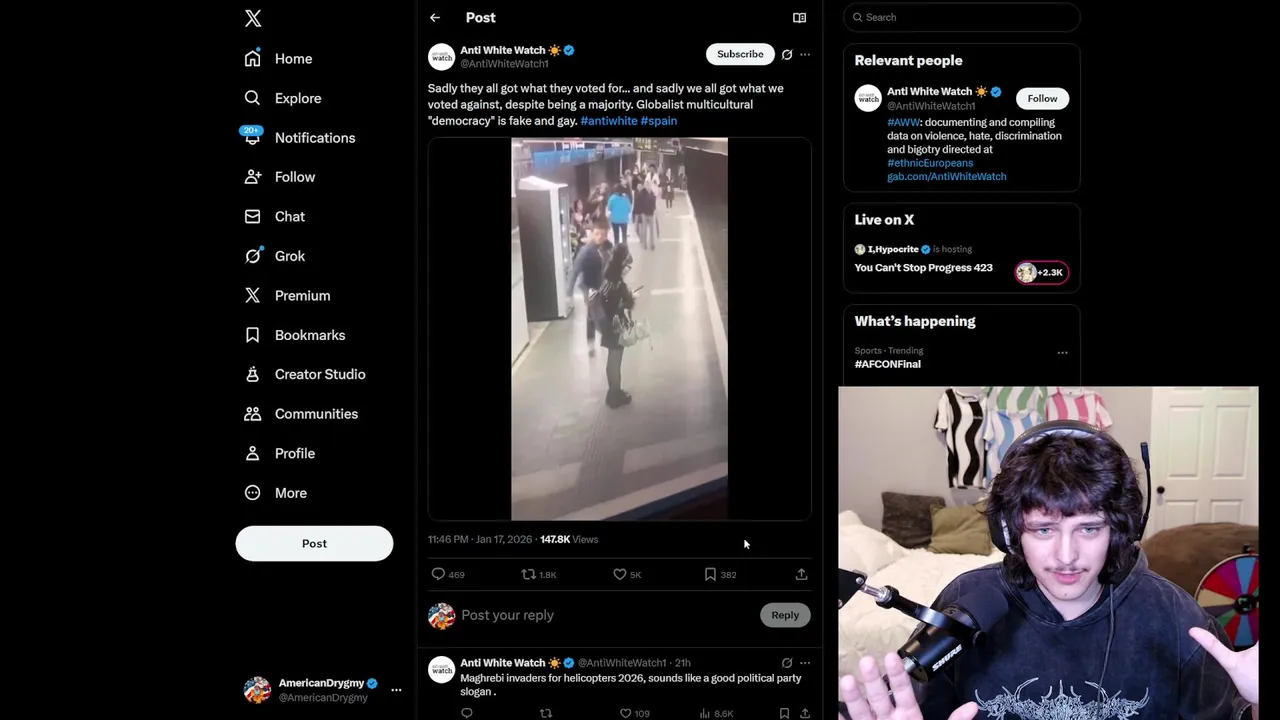Click the Search input field

point(962,17)
